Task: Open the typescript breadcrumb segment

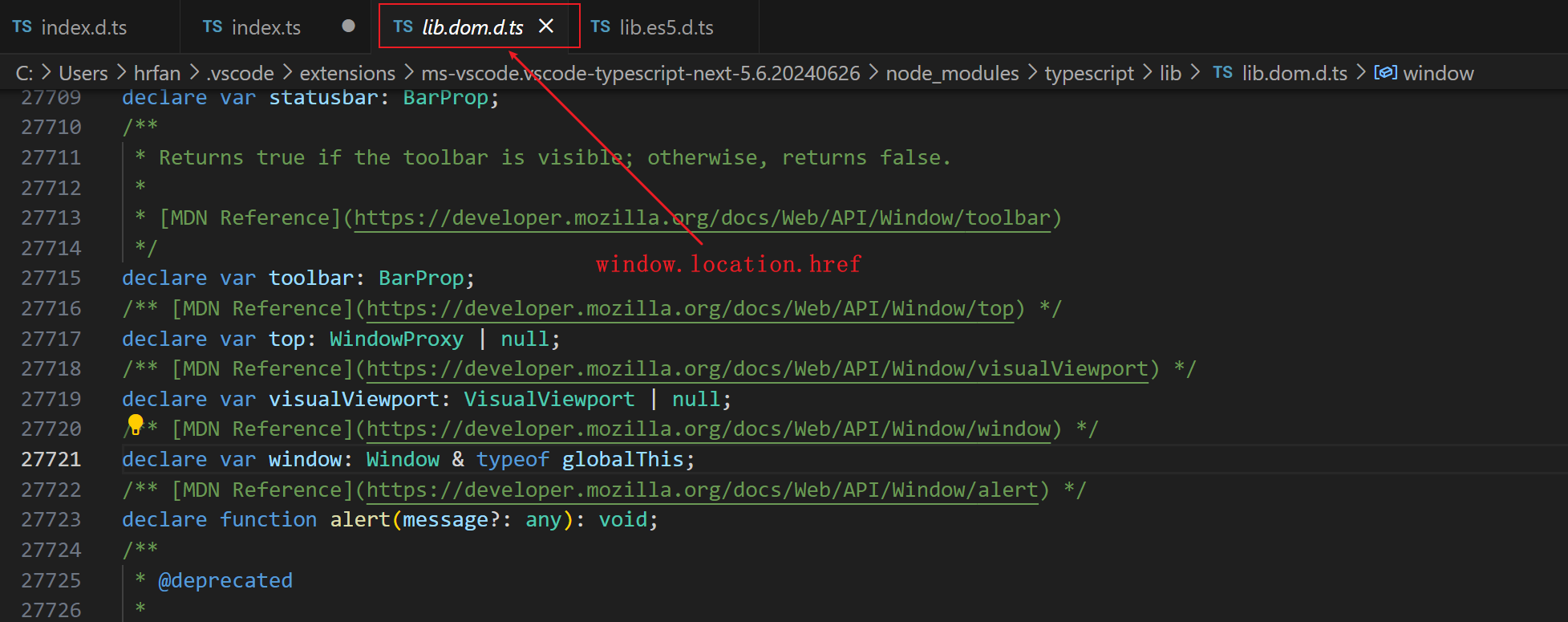Action: (x=1089, y=73)
